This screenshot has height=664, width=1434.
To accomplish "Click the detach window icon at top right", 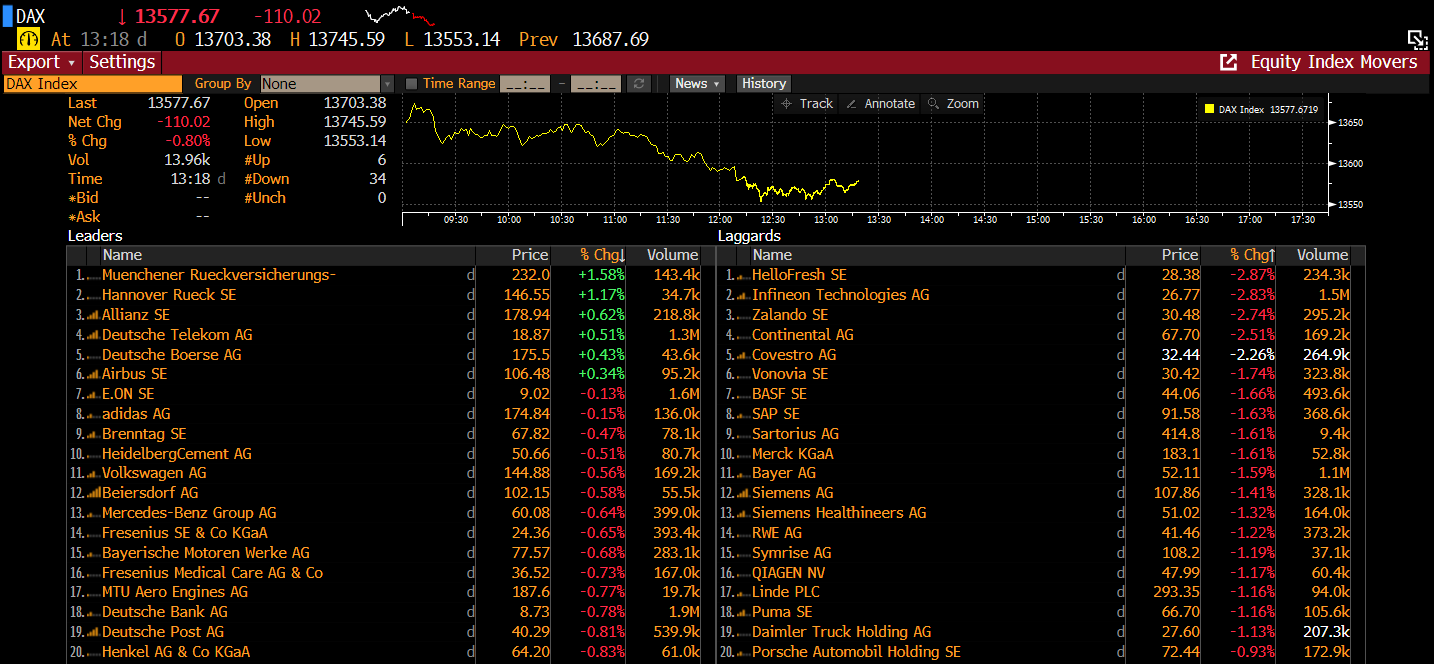I will pos(1417,39).
